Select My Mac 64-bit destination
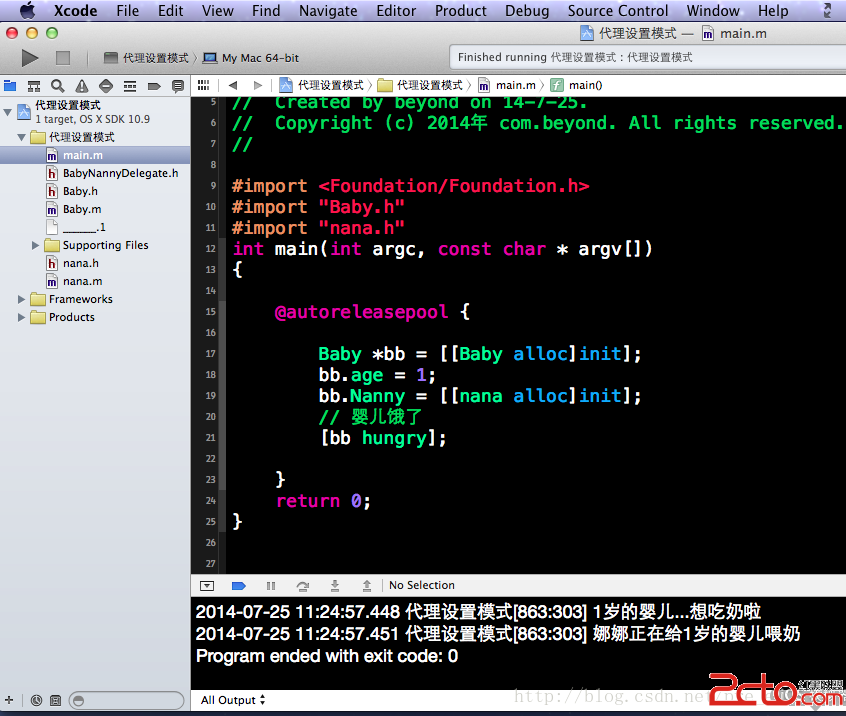 pos(259,58)
